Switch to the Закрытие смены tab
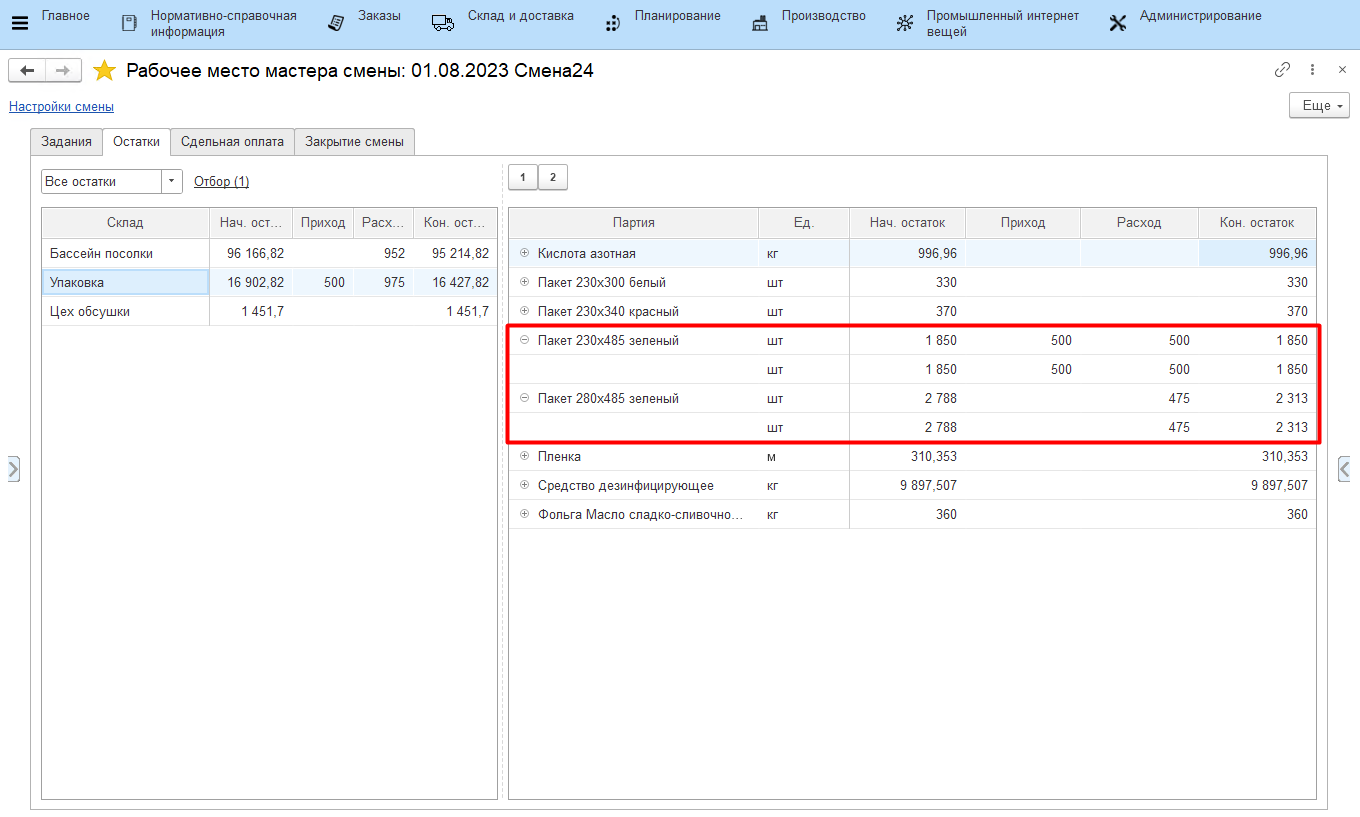1360x817 pixels. (354, 142)
